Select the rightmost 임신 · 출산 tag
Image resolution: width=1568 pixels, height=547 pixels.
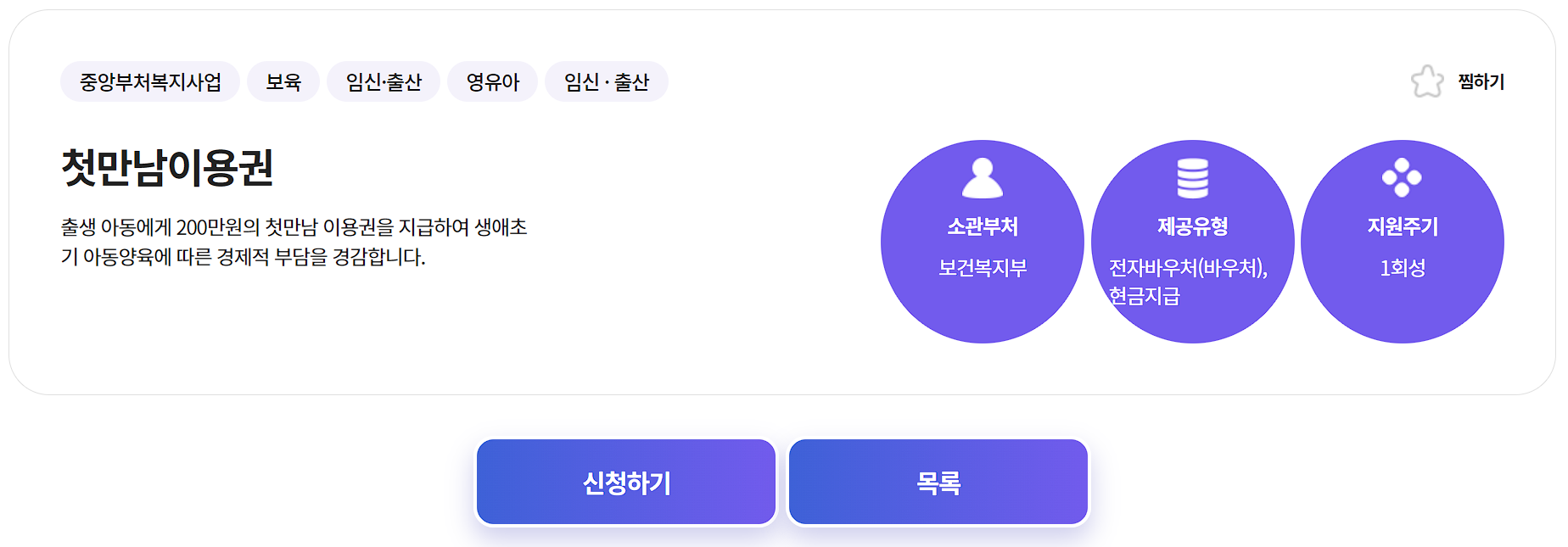[x=606, y=81]
